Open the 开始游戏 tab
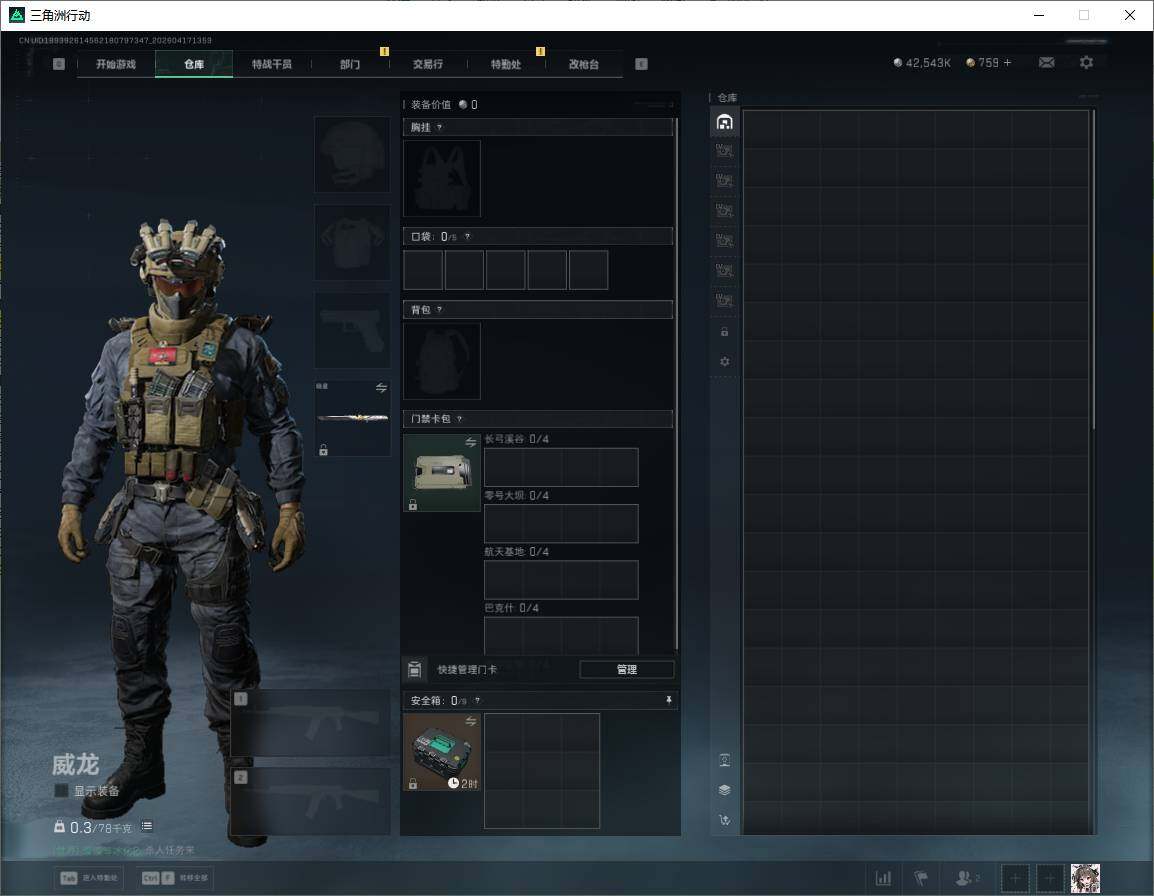This screenshot has height=896, width=1154. (x=116, y=64)
